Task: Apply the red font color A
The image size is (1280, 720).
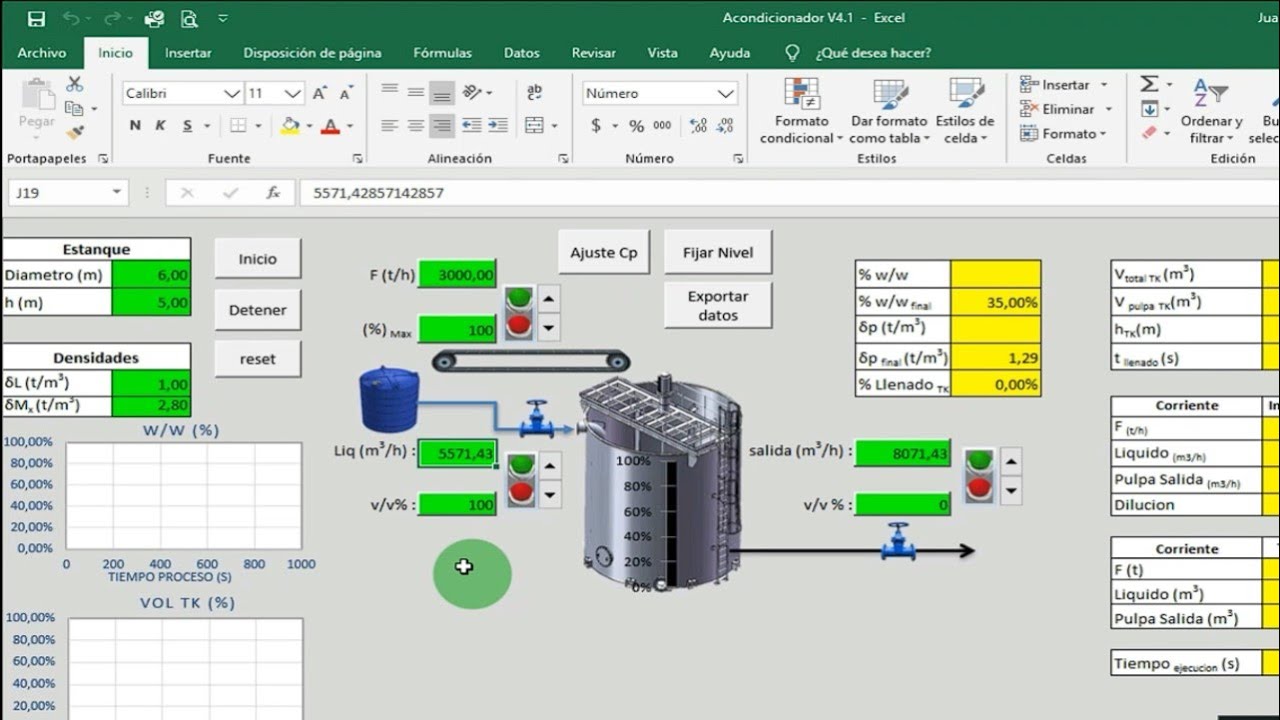Action: pos(330,126)
